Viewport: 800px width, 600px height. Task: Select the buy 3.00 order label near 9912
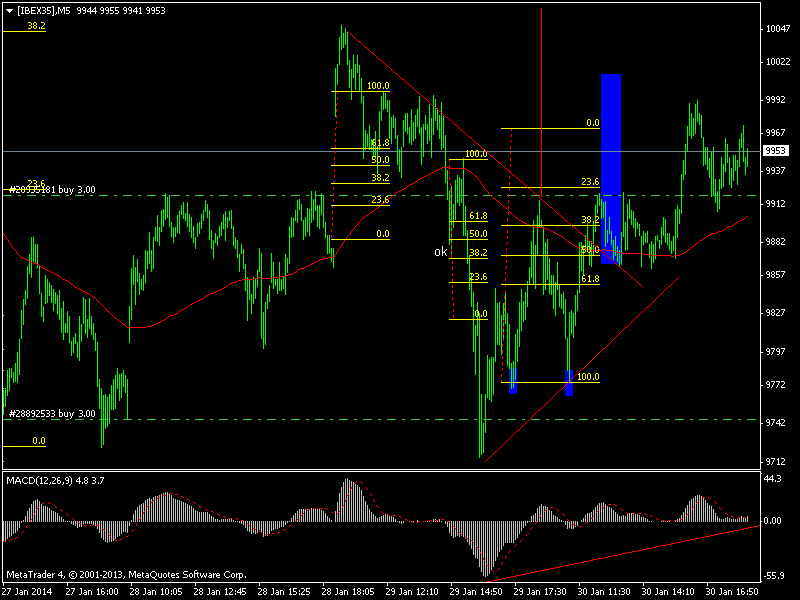coord(52,189)
